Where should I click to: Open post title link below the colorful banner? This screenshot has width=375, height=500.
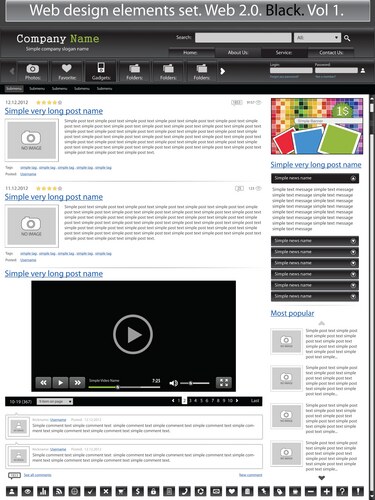(316, 165)
